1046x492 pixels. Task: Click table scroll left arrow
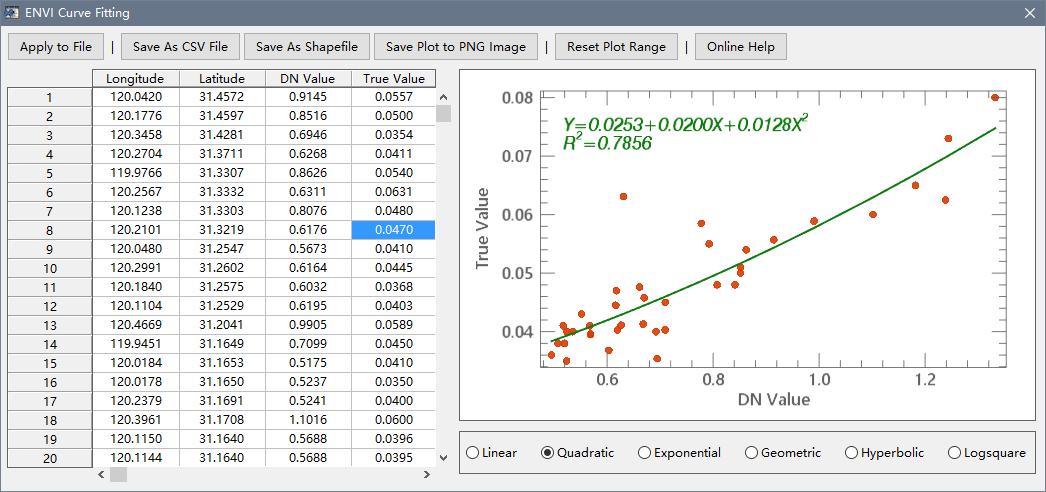pos(101,475)
